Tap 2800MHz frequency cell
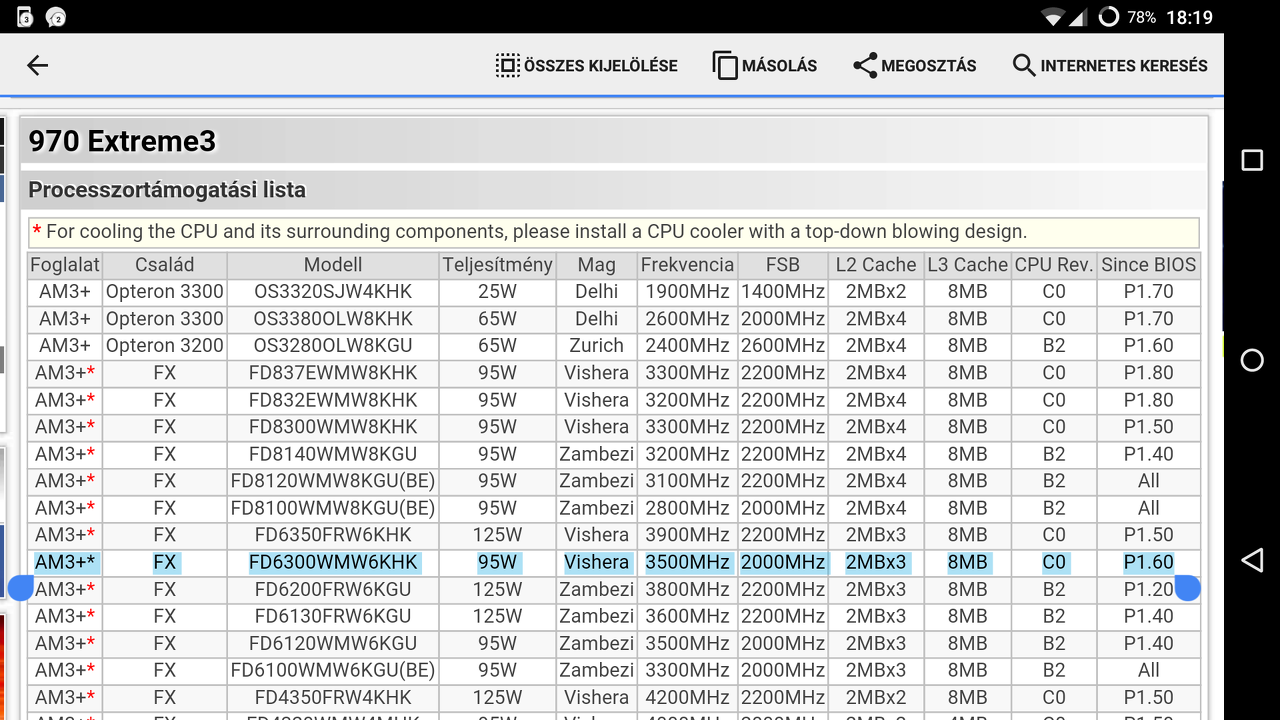Screen dimensions: 1280x720 click(688, 508)
